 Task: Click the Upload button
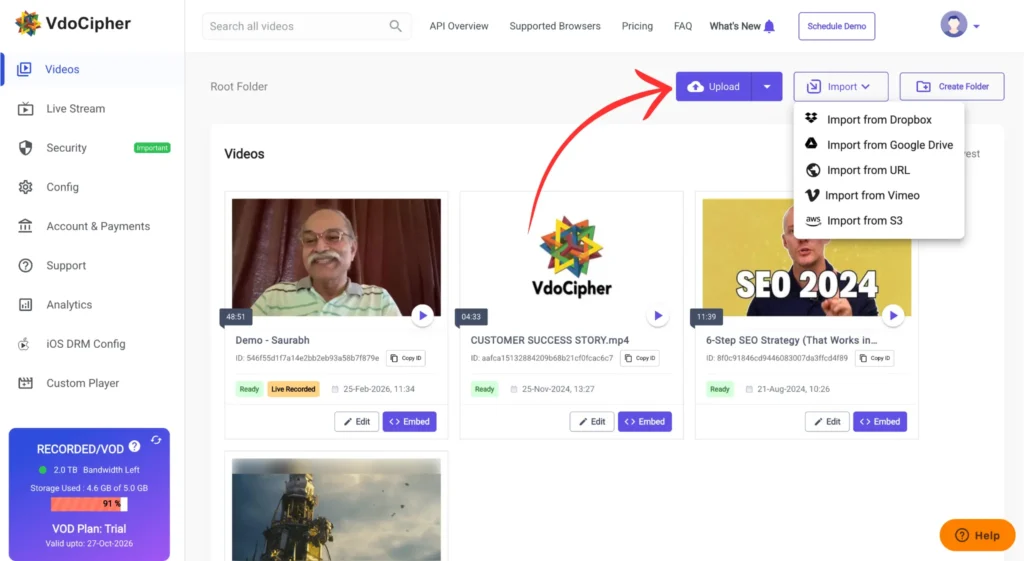[714, 86]
